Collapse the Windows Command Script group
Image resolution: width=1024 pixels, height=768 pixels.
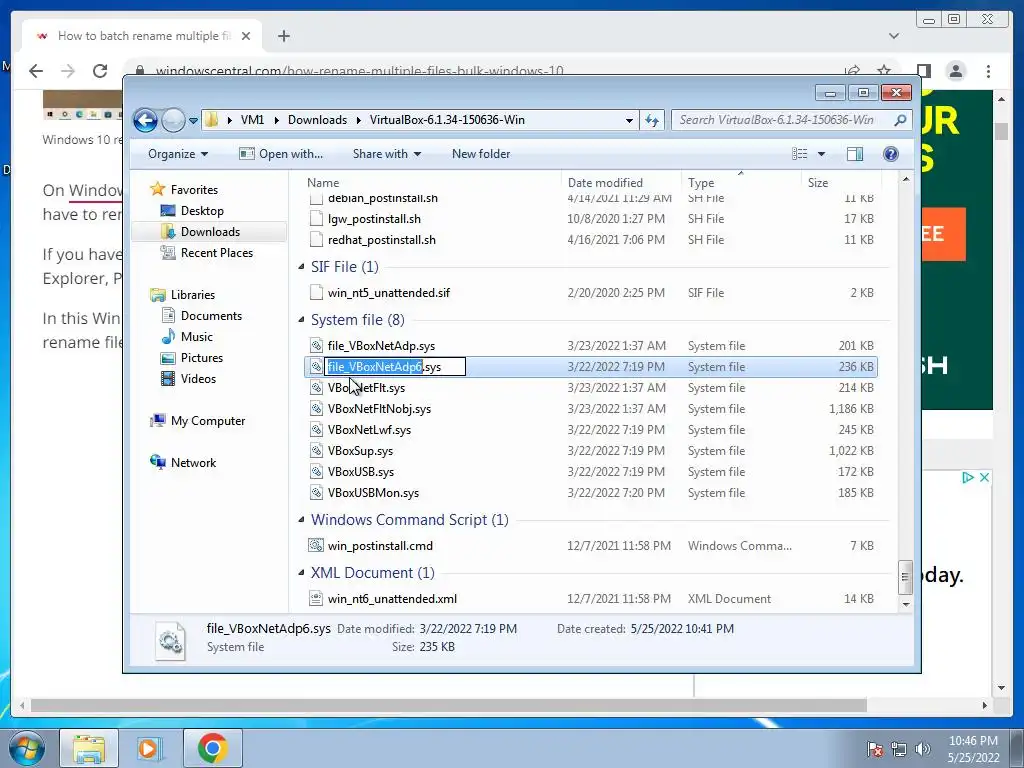(x=301, y=520)
